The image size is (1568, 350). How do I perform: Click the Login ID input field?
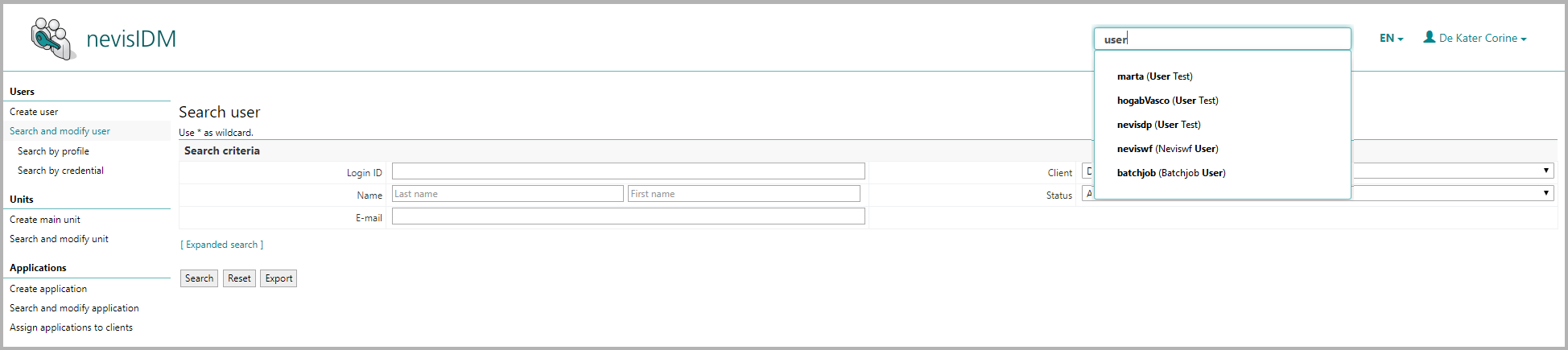[x=628, y=171]
